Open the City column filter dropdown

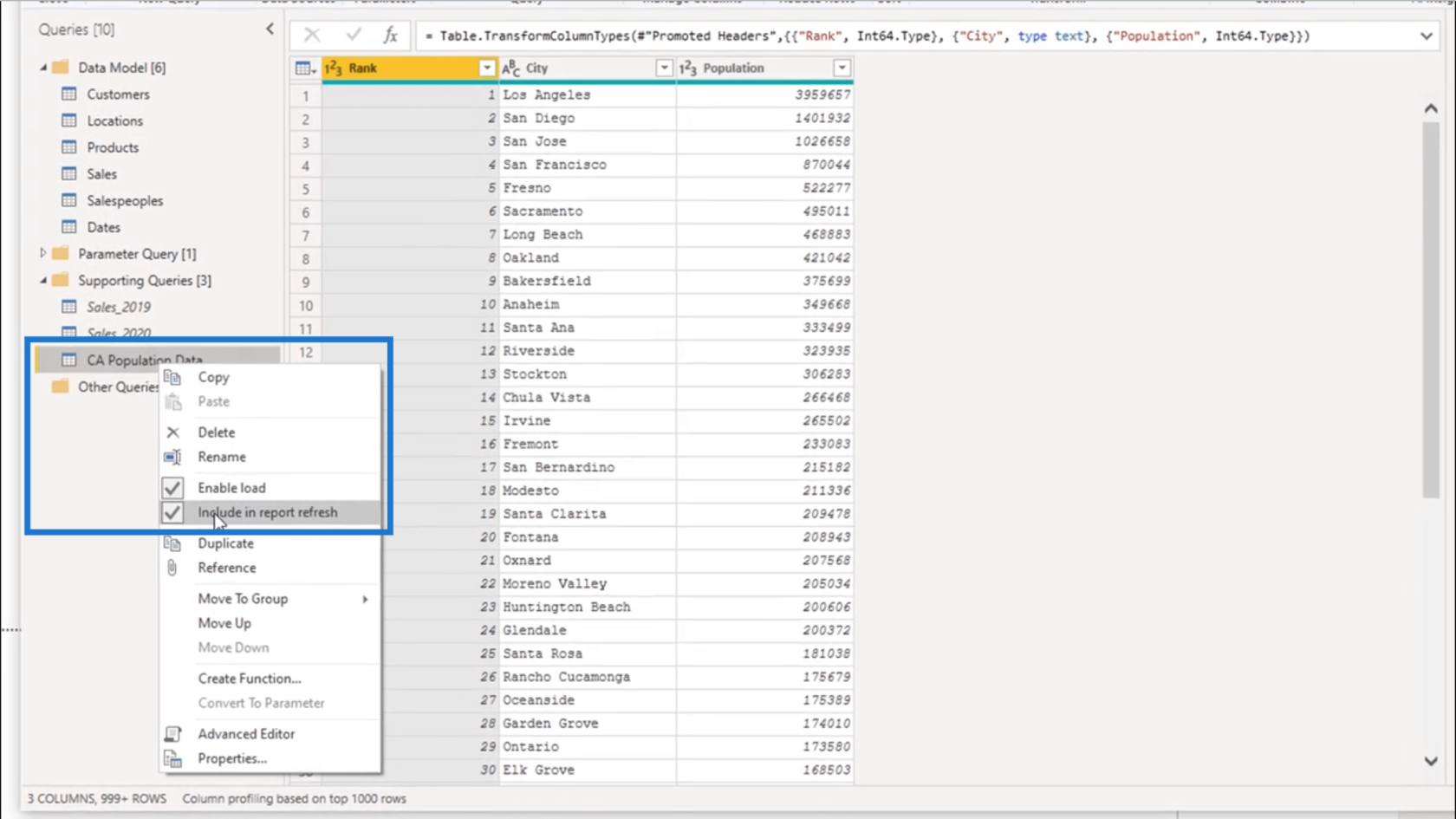click(x=664, y=68)
